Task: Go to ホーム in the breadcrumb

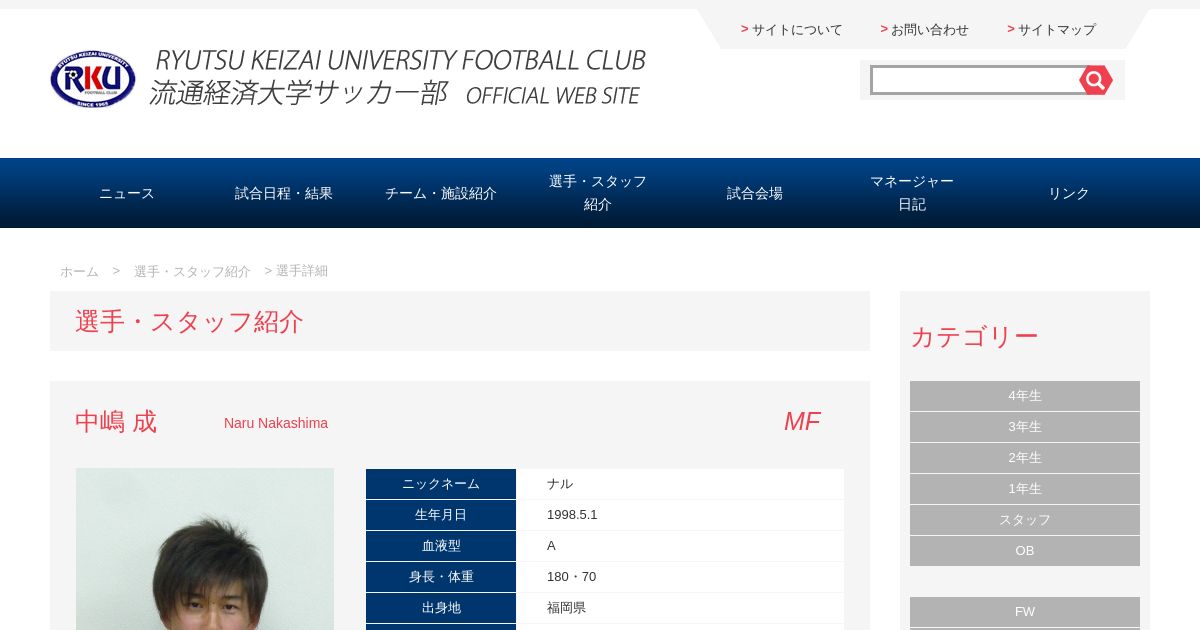Action: click(x=79, y=271)
